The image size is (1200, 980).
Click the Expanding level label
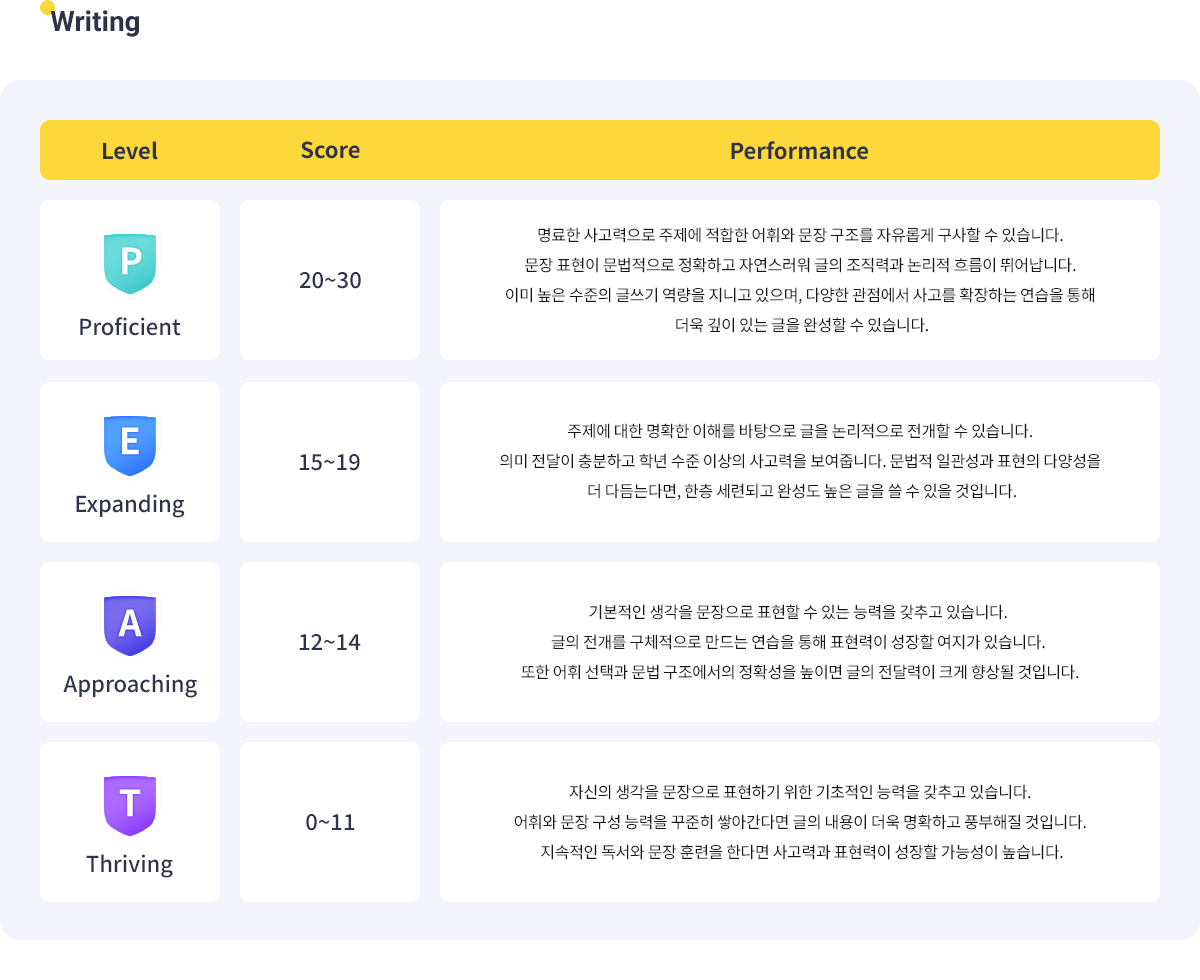[x=130, y=504]
